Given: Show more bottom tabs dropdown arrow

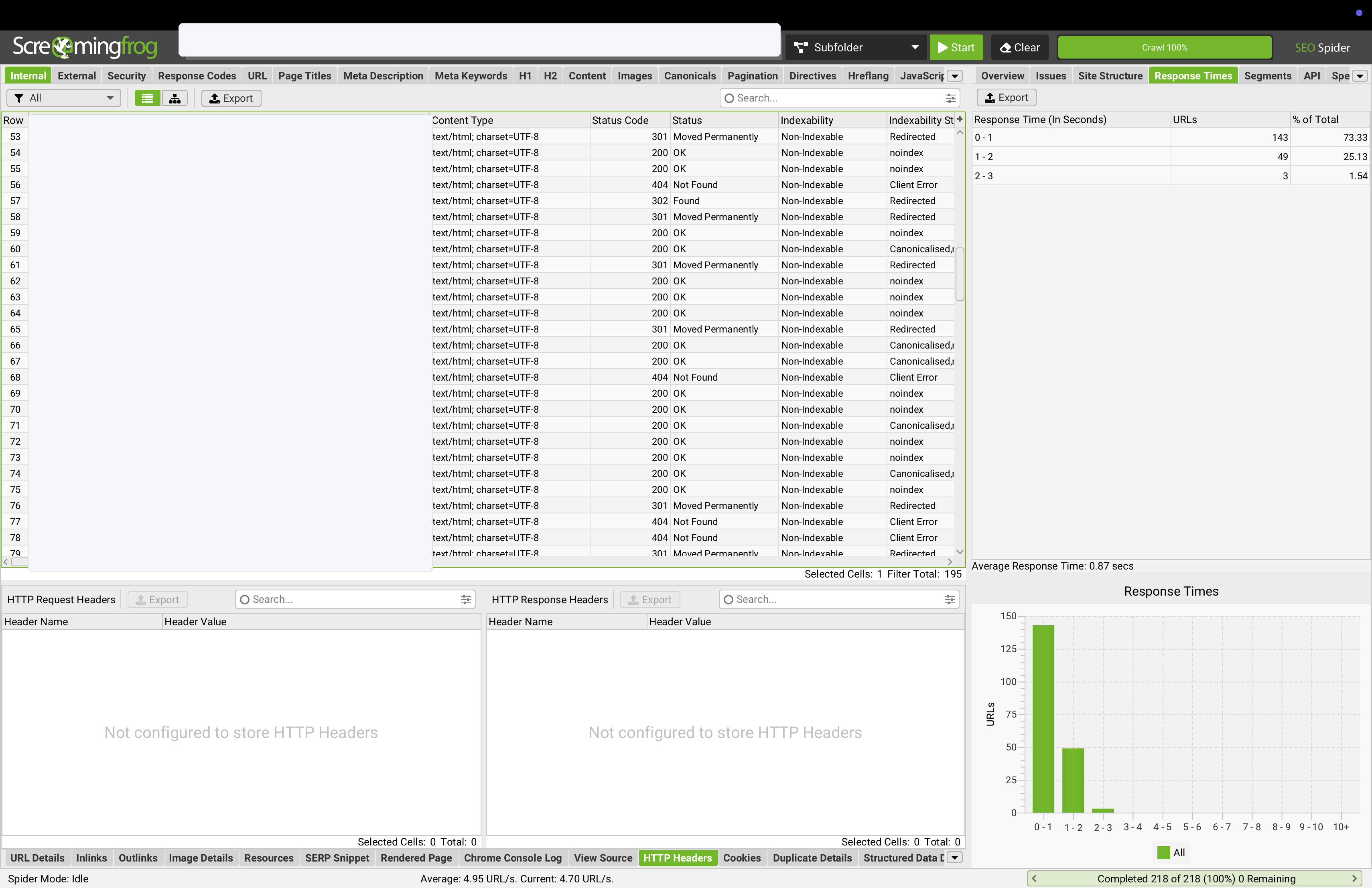Looking at the screenshot, I should [x=955, y=858].
